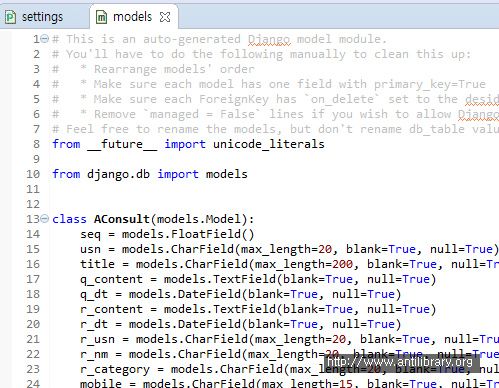Click 'r_nm' on line 22

[94, 354]
